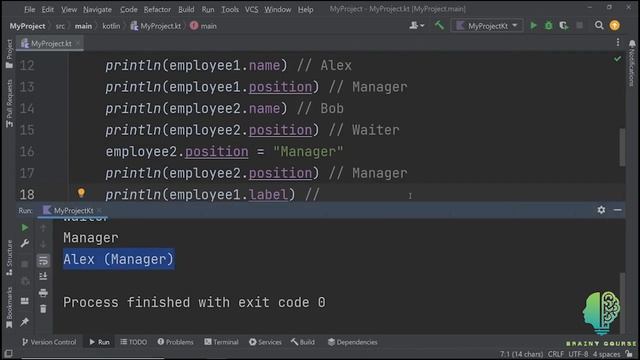Click the layout icon in Run panel
Viewport: 640px width, 360px height.
tap(25, 301)
